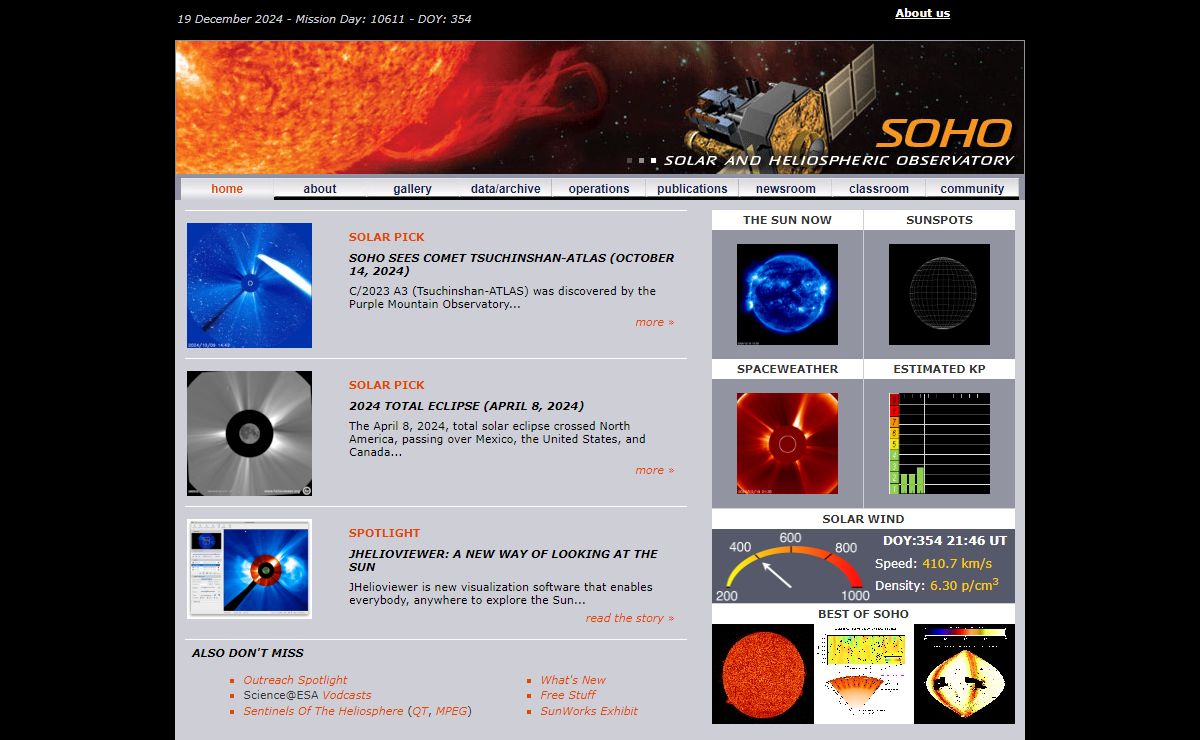The image size is (1200, 740).
Task: Go to the home tab
Action: [227, 189]
